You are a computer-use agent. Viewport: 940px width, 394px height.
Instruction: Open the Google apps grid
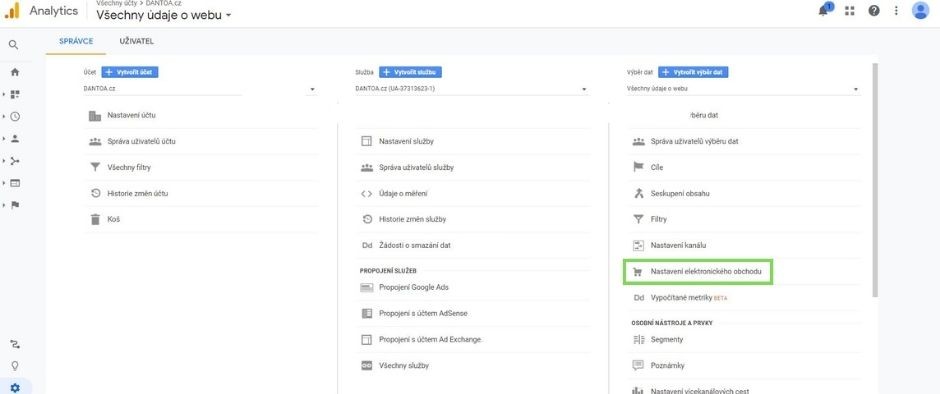(849, 11)
